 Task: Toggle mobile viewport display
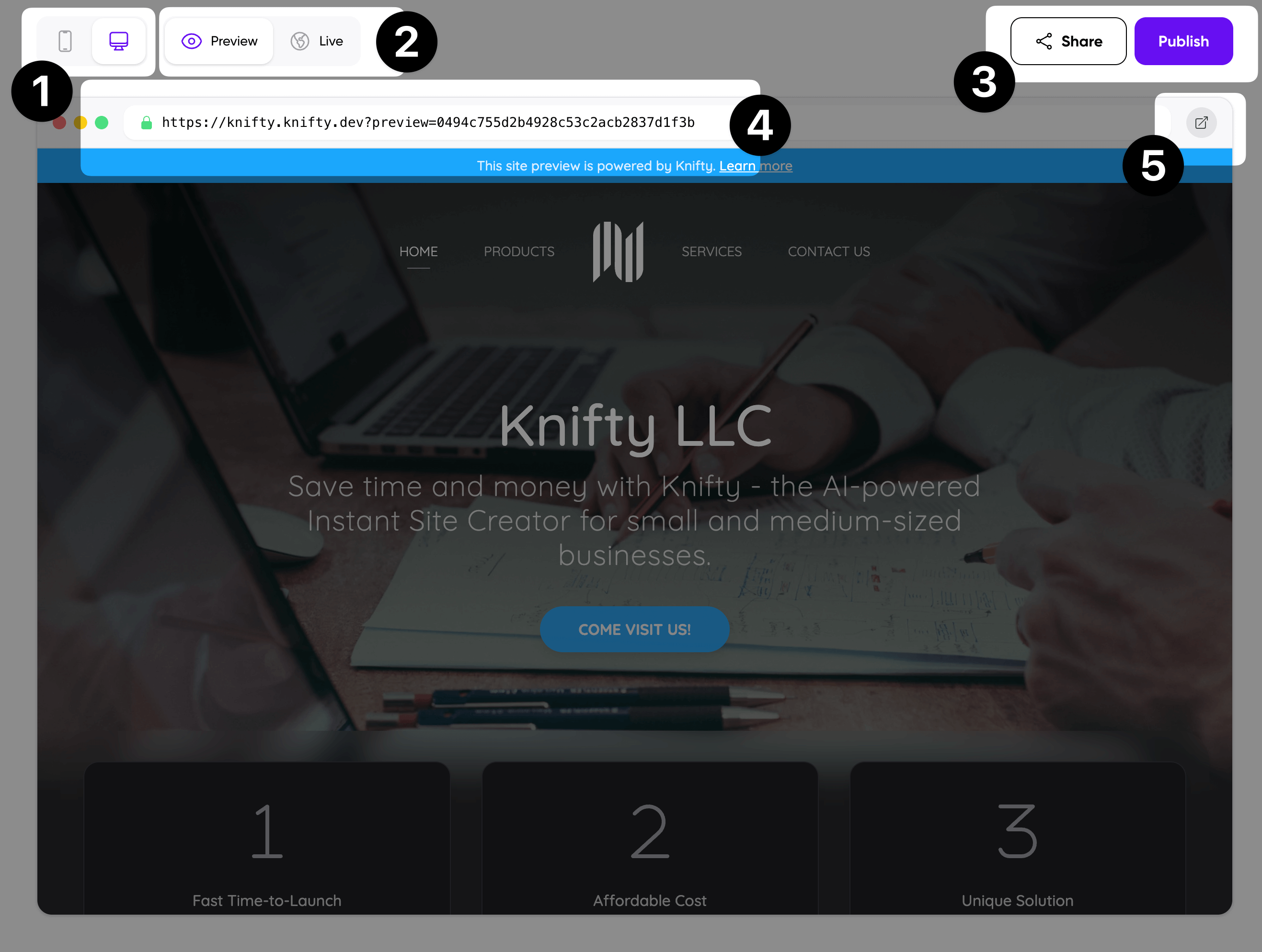[x=66, y=41]
